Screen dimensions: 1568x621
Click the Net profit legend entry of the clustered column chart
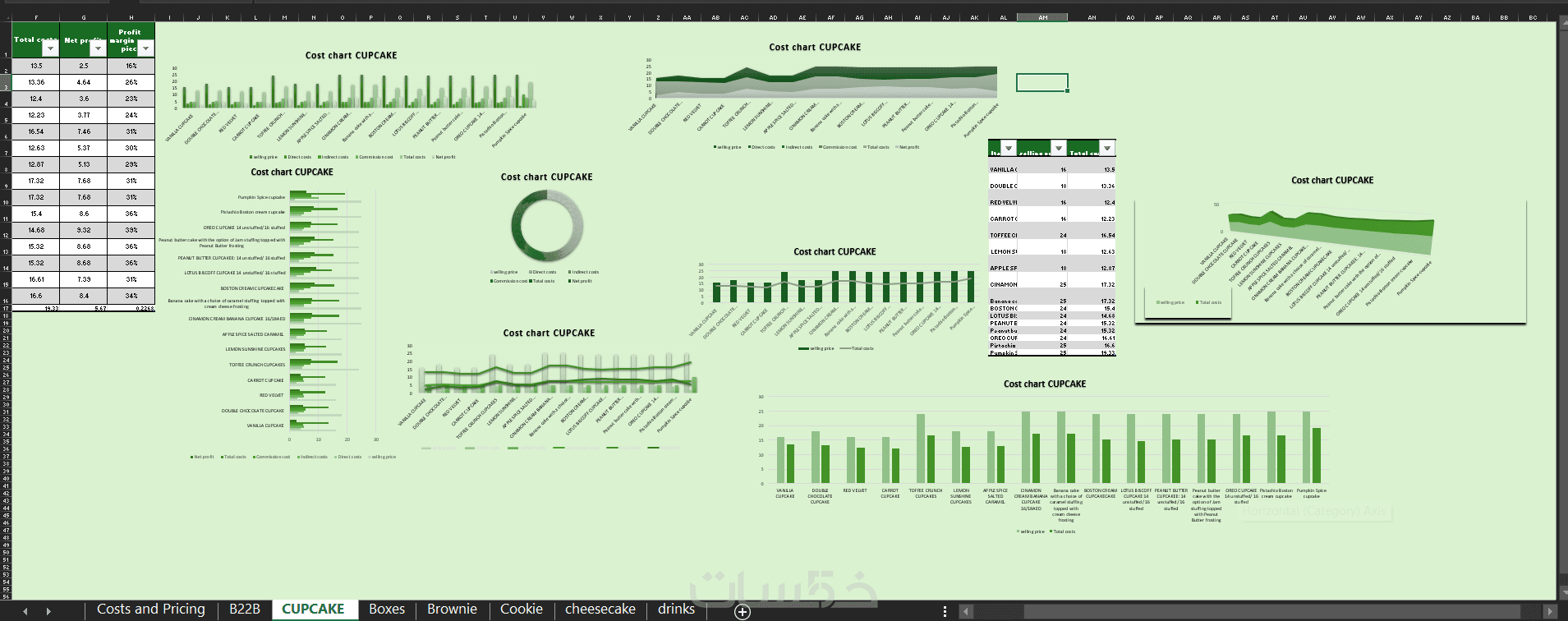(x=444, y=157)
